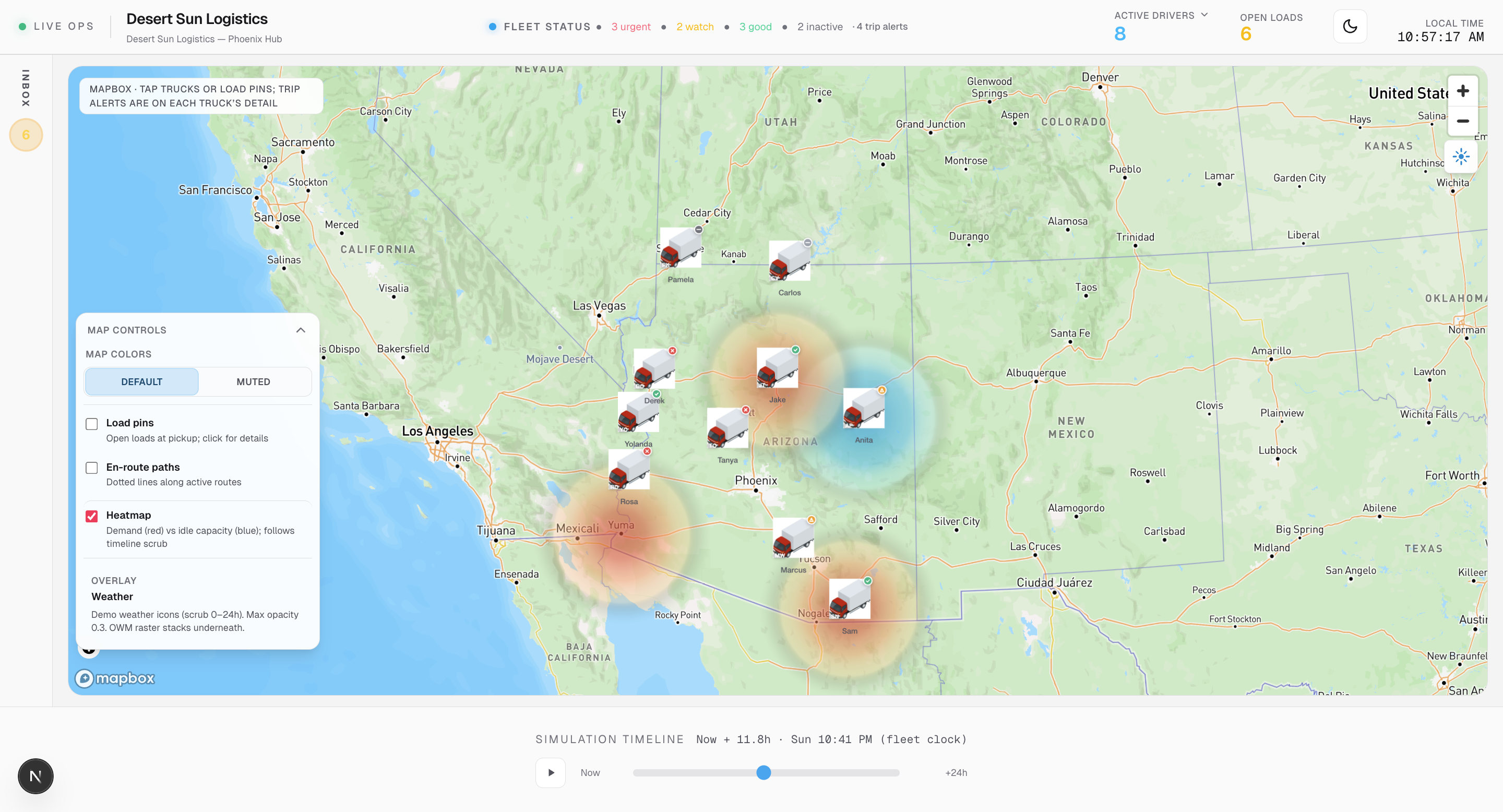Expand Active Drivers dropdown
The image size is (1503, 812).
(x=1204, y=15)
